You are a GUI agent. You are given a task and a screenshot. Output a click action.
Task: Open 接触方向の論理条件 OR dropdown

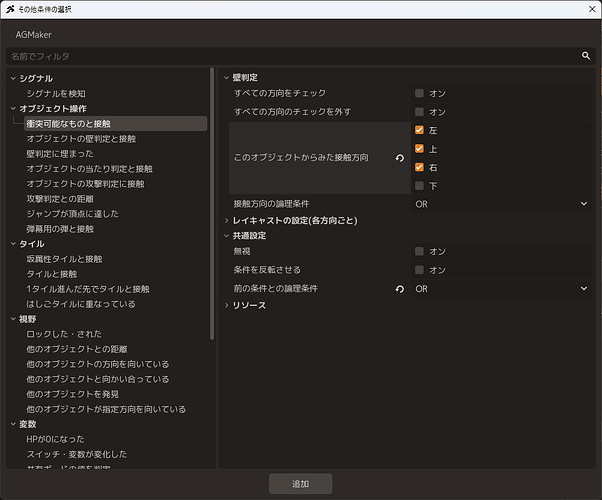click(501, 204)
